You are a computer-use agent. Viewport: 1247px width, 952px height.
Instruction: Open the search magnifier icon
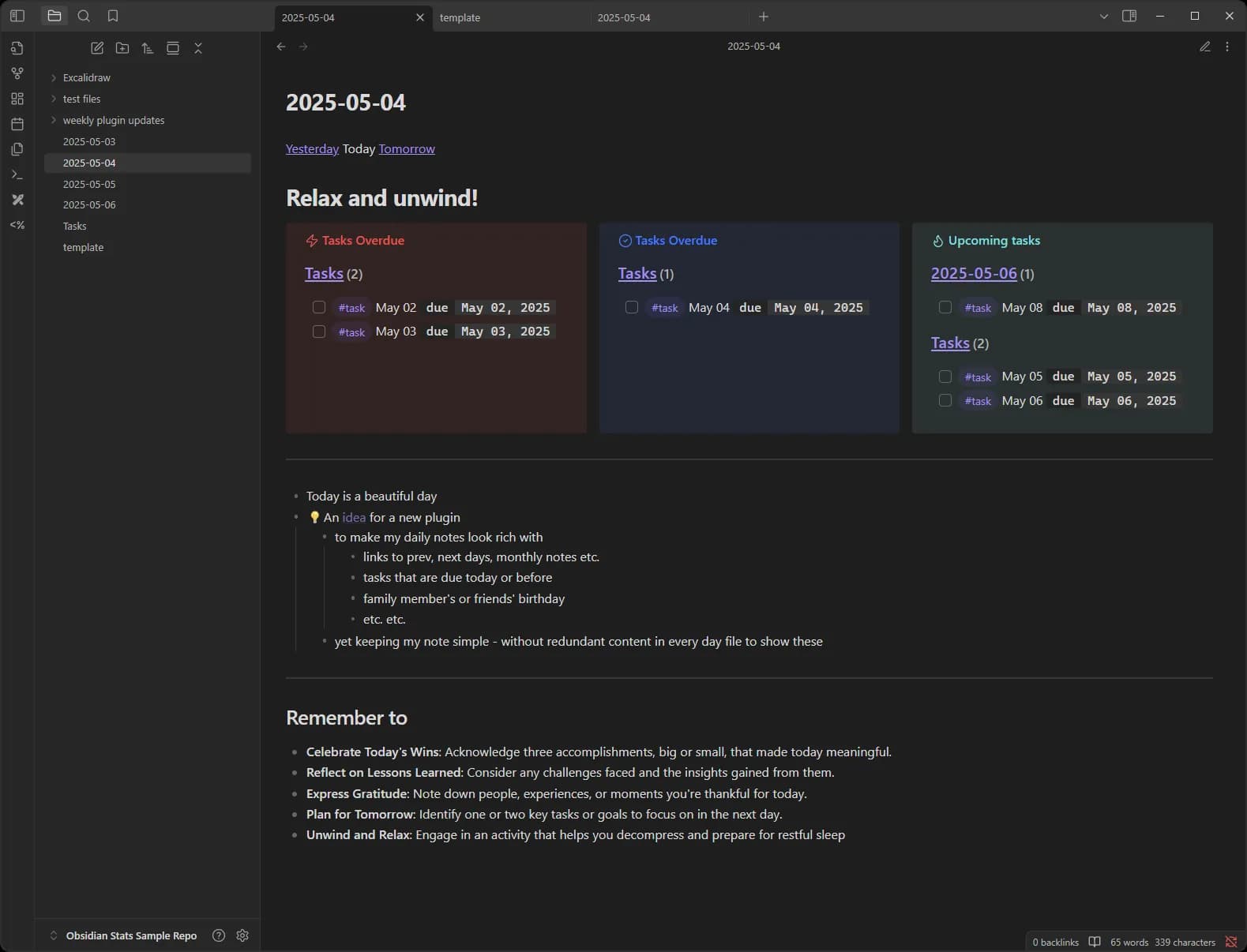point(84,16)
